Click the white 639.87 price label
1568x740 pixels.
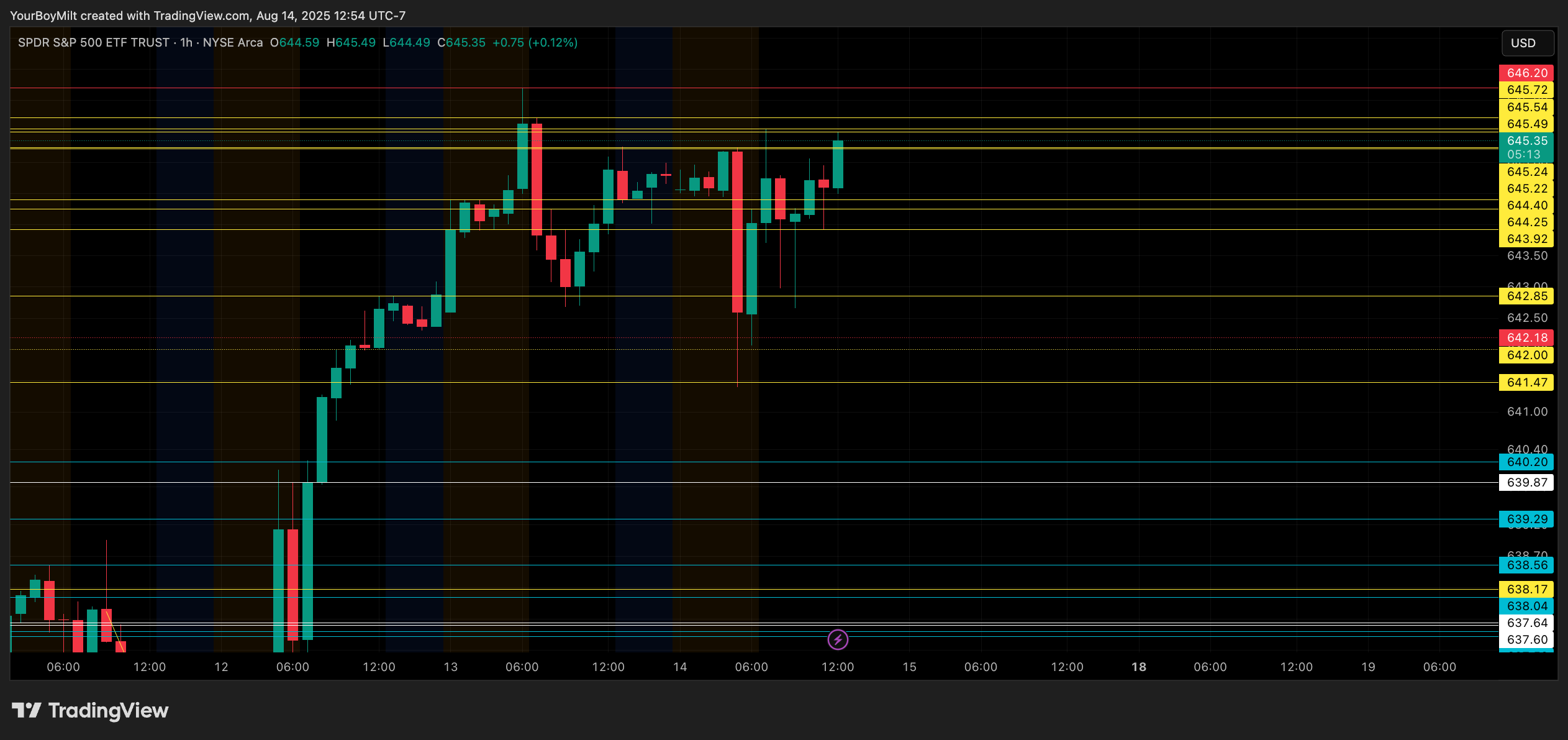pos(1526,483)
